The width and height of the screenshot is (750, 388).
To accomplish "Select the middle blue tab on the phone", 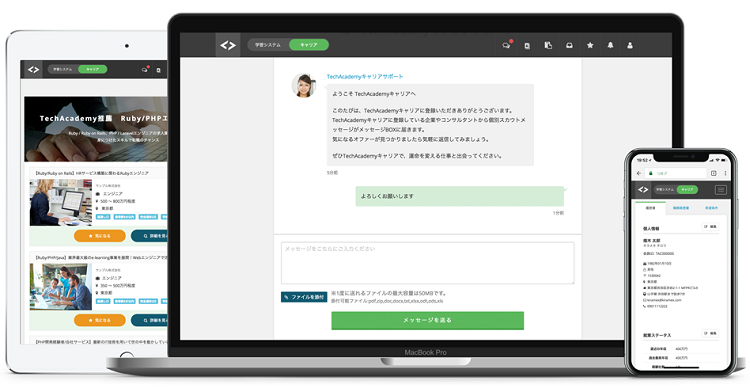I will click(681, 208).
